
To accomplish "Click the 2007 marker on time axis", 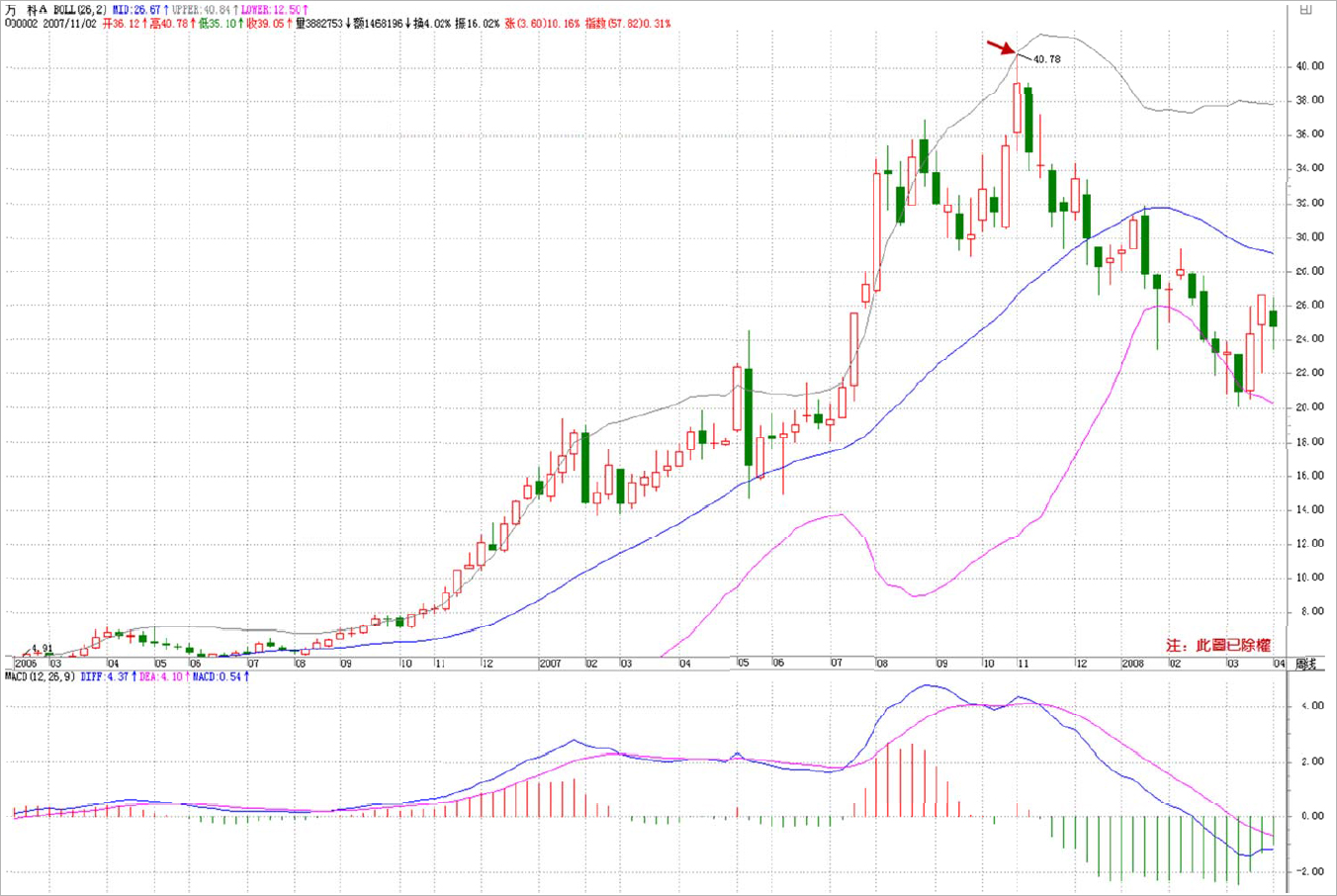I will tap(550, 664).
